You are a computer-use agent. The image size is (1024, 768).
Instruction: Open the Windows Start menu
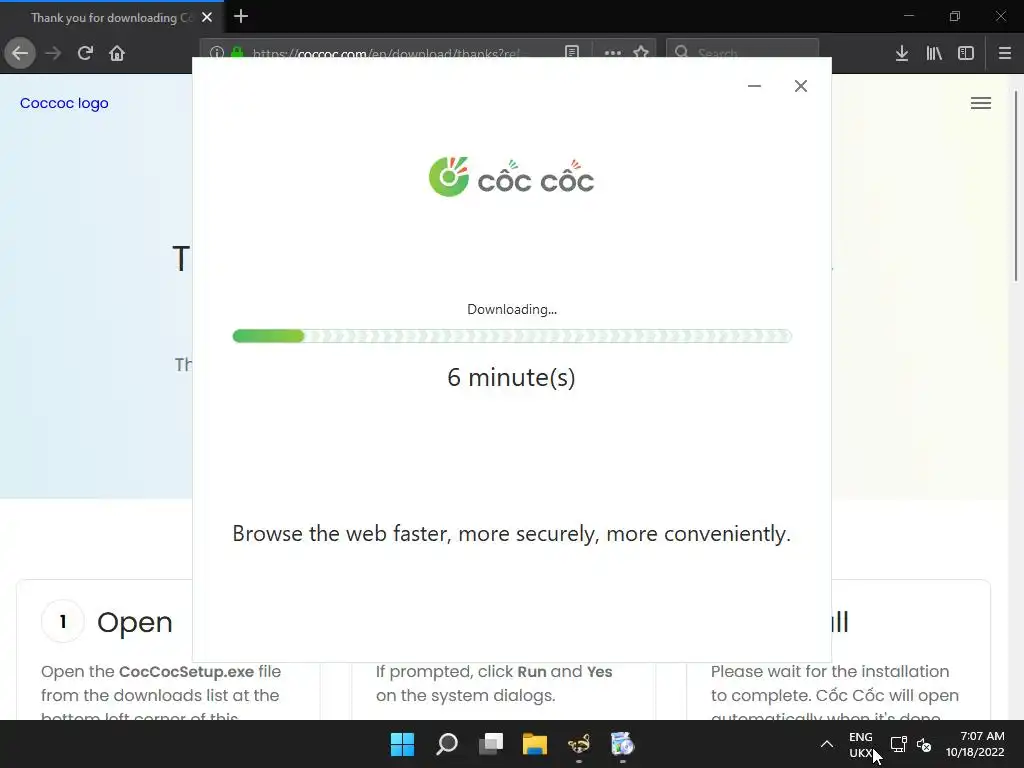402,744
